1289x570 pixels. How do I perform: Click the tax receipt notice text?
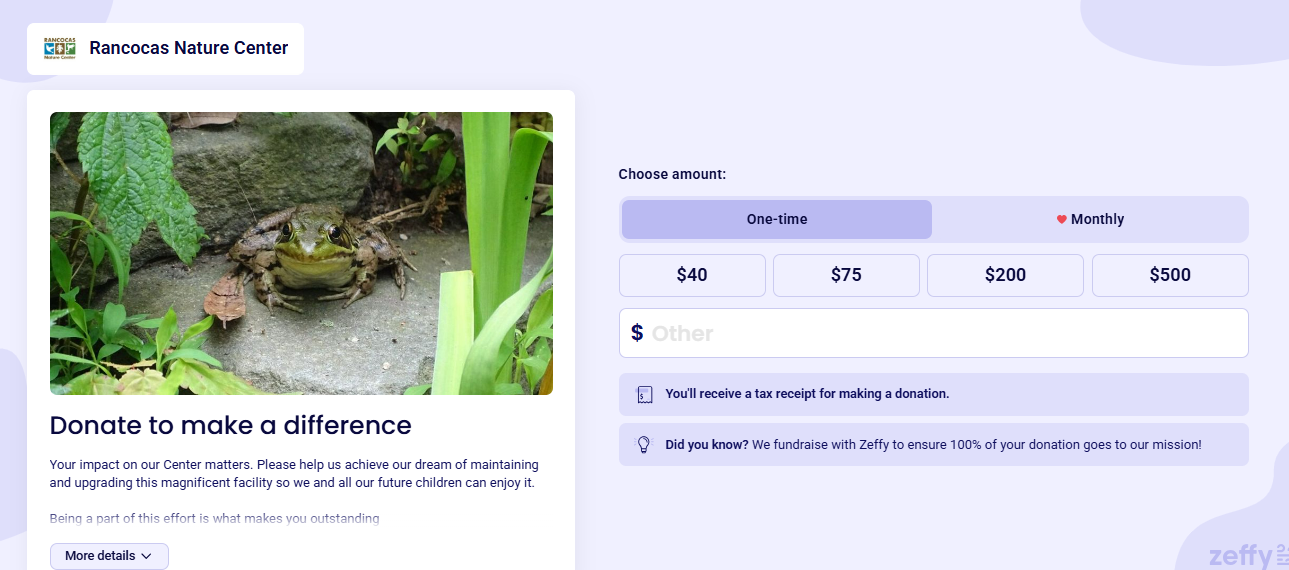807,394
